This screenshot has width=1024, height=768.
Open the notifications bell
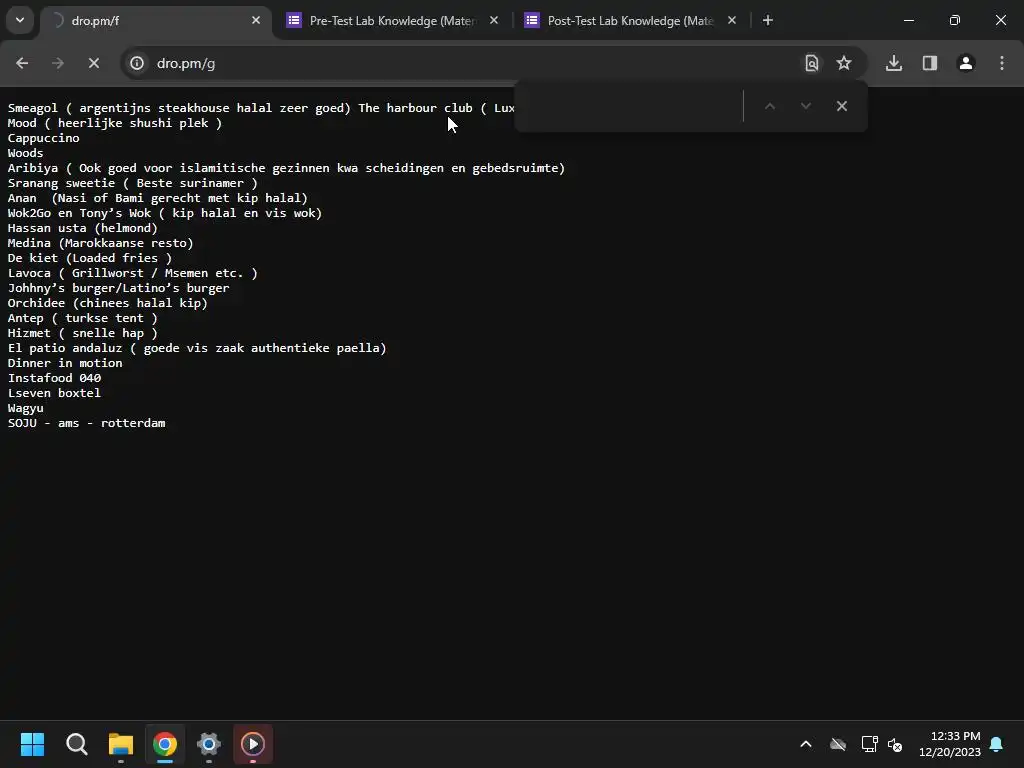pyautogui.click(x=997, y=744)
